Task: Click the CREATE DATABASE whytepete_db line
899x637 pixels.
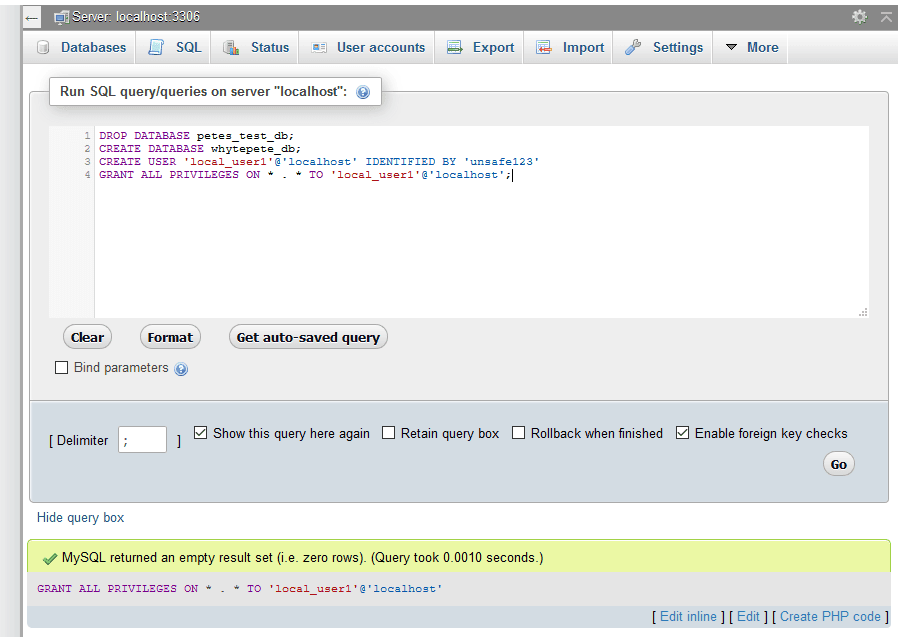Action: coord(200,149)
